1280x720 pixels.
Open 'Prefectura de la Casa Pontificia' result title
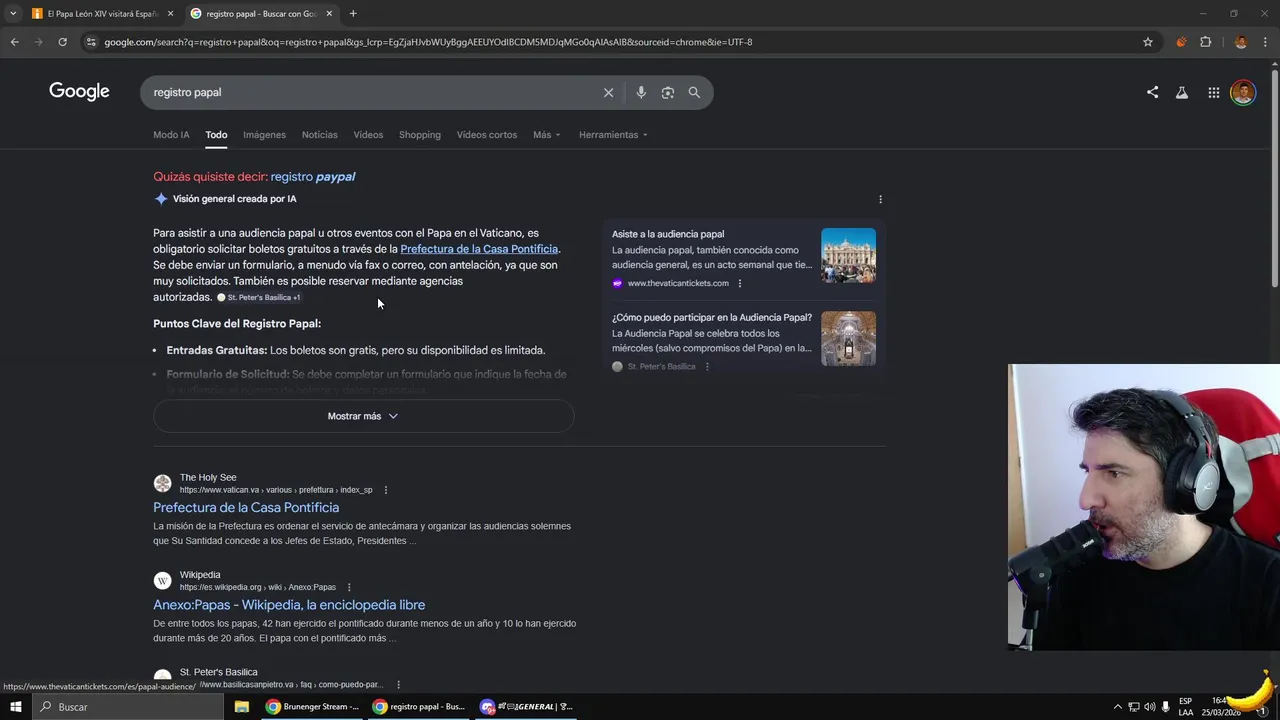click(246, 508)
